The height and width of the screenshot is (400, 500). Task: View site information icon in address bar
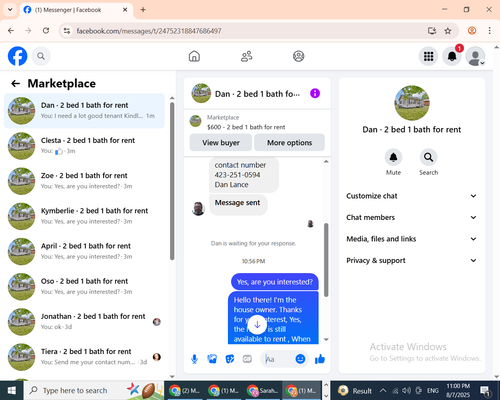click(x=67, y=31)
